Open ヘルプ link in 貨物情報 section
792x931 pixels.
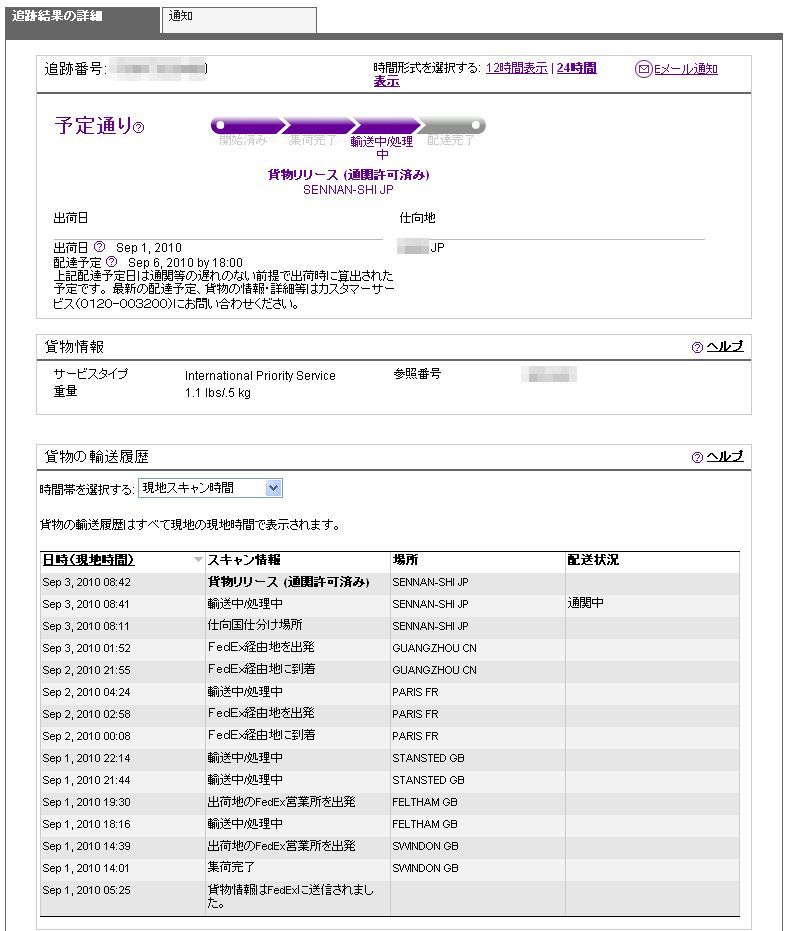point(724,347)
